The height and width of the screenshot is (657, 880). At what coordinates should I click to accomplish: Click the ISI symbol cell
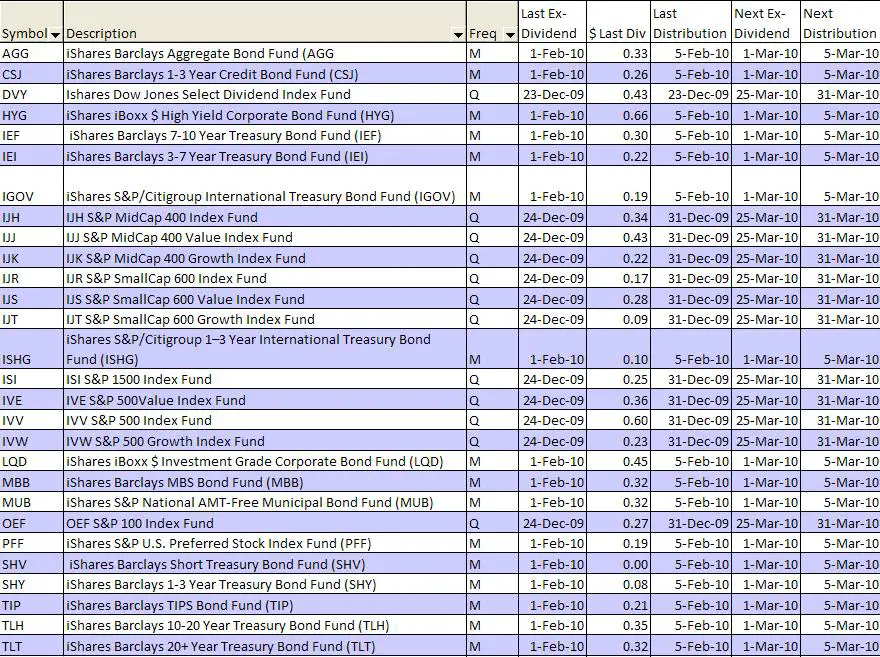(32, 379)
